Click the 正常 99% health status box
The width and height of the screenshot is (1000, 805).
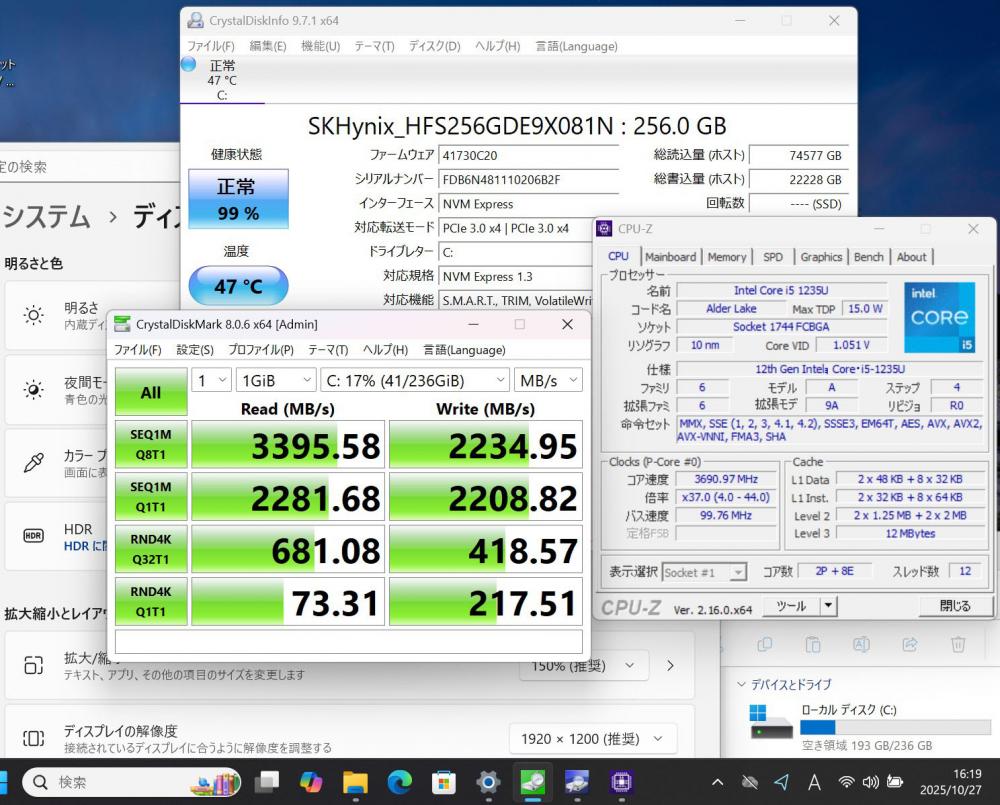coord(237,198)
